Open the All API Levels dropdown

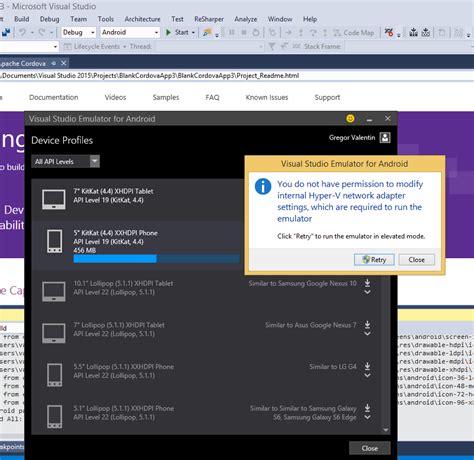[65, 161]
